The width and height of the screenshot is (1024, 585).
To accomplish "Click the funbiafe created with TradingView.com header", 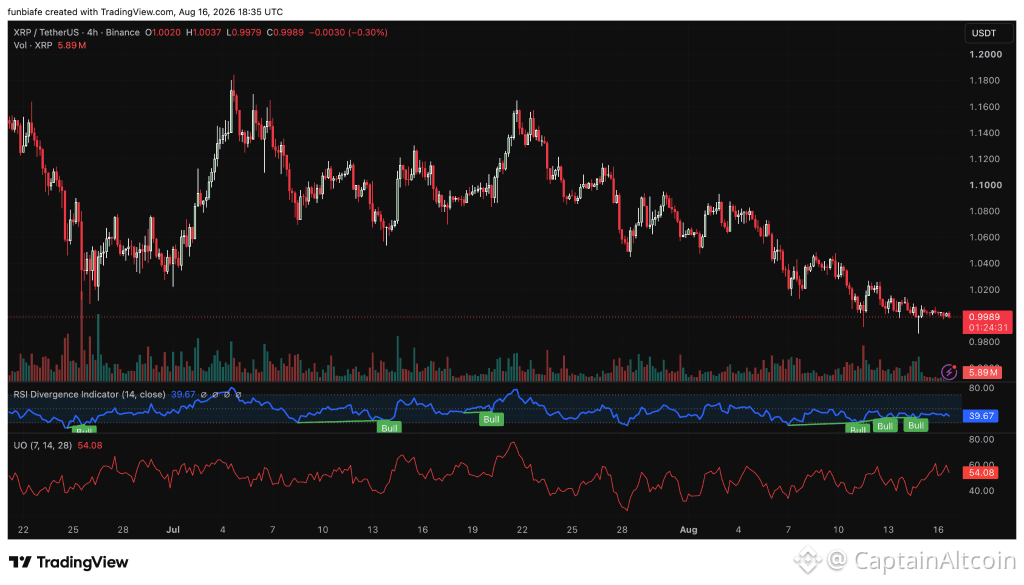I will (145, 12).
